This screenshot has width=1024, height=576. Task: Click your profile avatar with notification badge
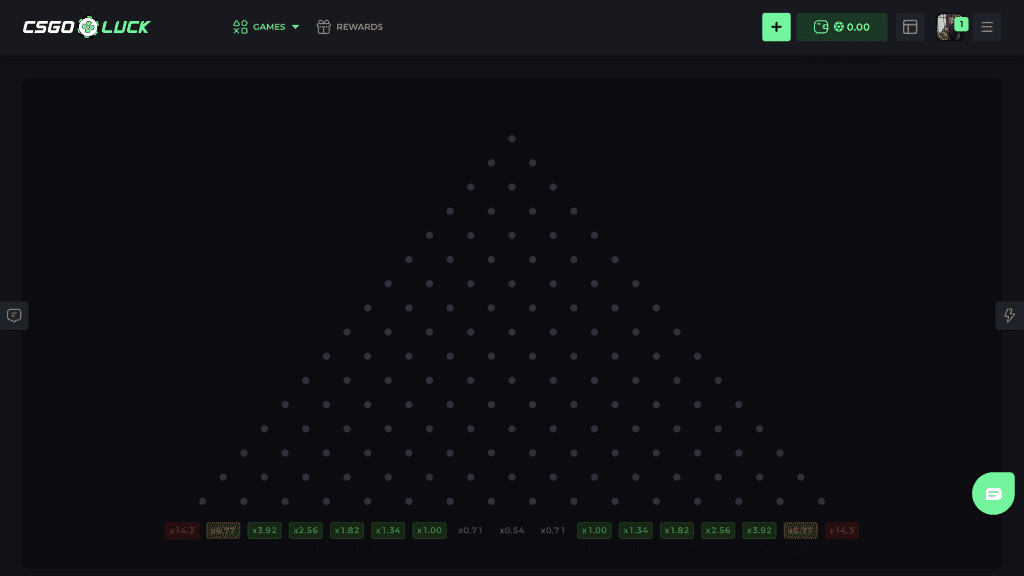(951, 27)
